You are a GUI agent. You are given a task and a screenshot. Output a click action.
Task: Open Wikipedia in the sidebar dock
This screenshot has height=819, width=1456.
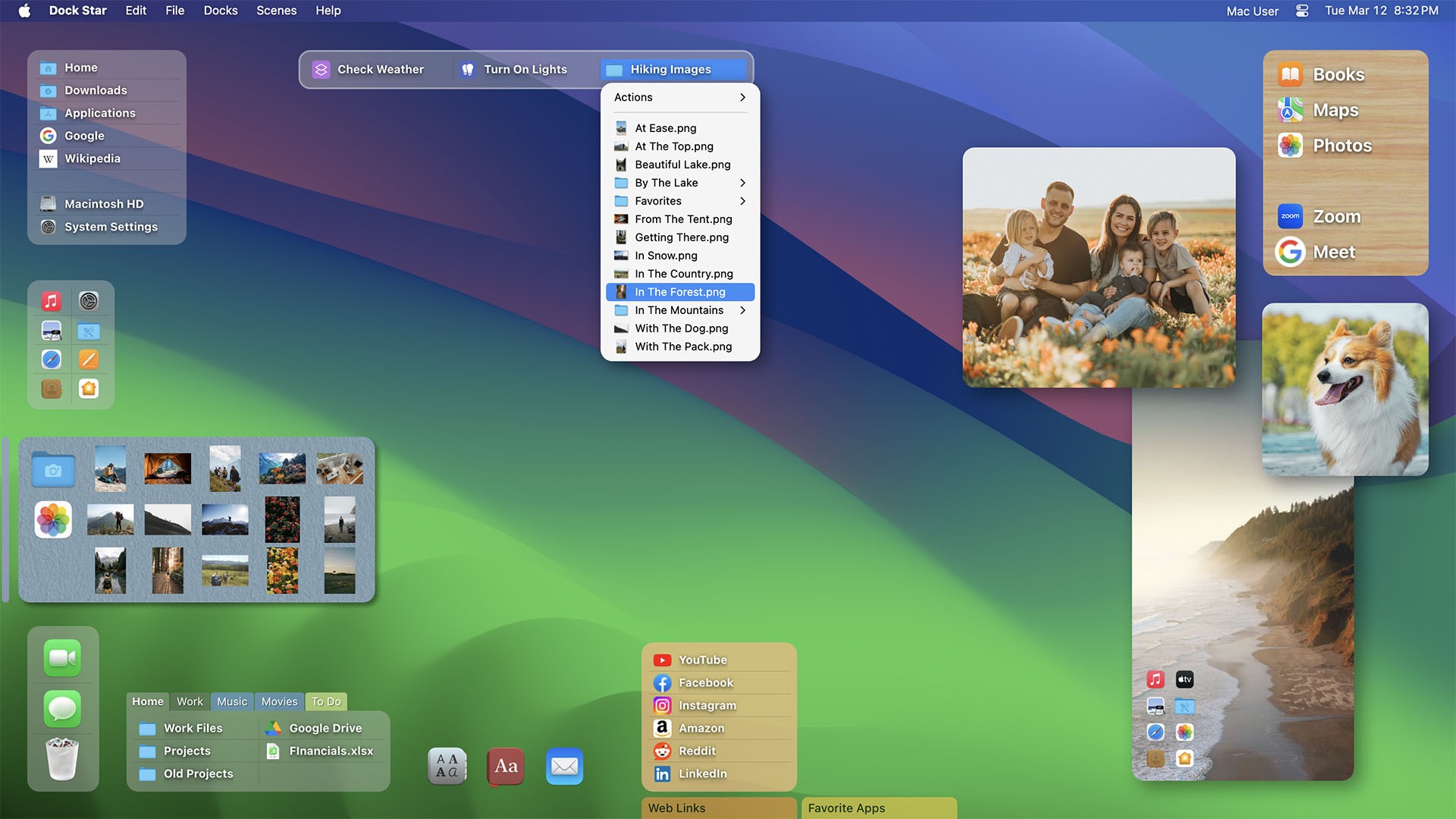pos(107,158)
